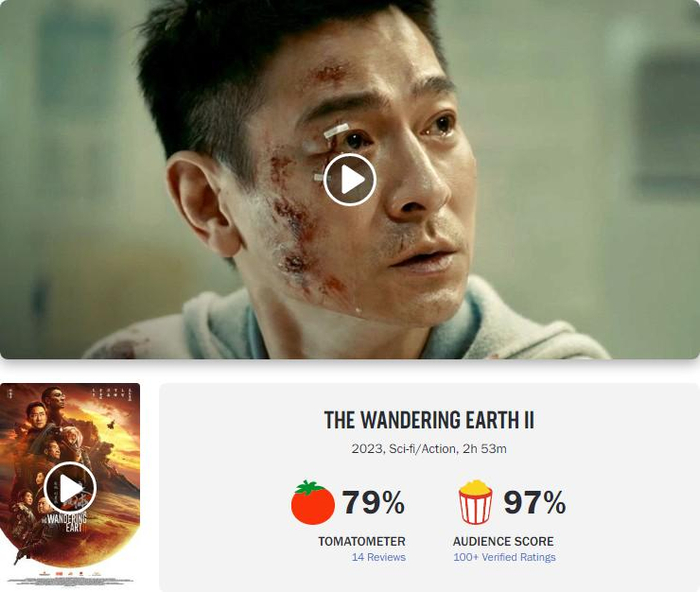Click The Wandering Earth II title heading
Image resolution: width=700 pixels, height=592 pixels.
pyautogui.click(x=429, y=420)
